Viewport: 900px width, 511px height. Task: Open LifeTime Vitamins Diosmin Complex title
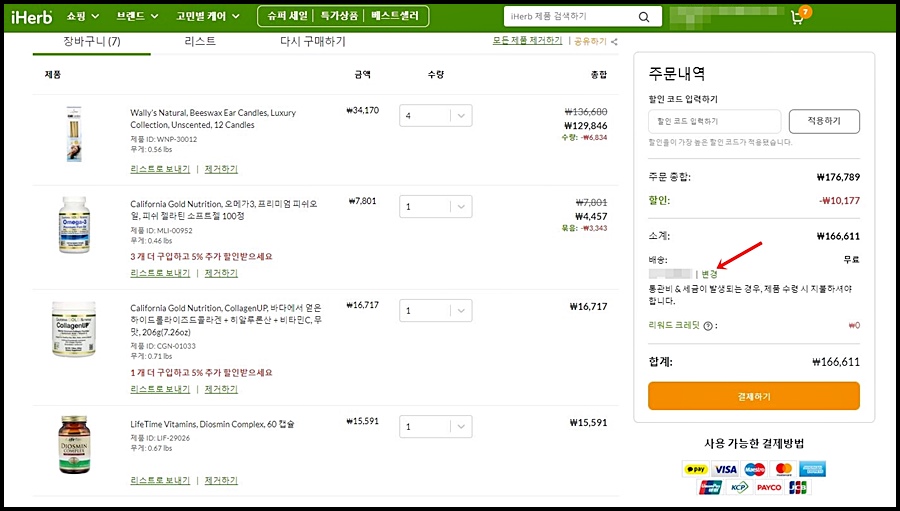click(212, 424)
